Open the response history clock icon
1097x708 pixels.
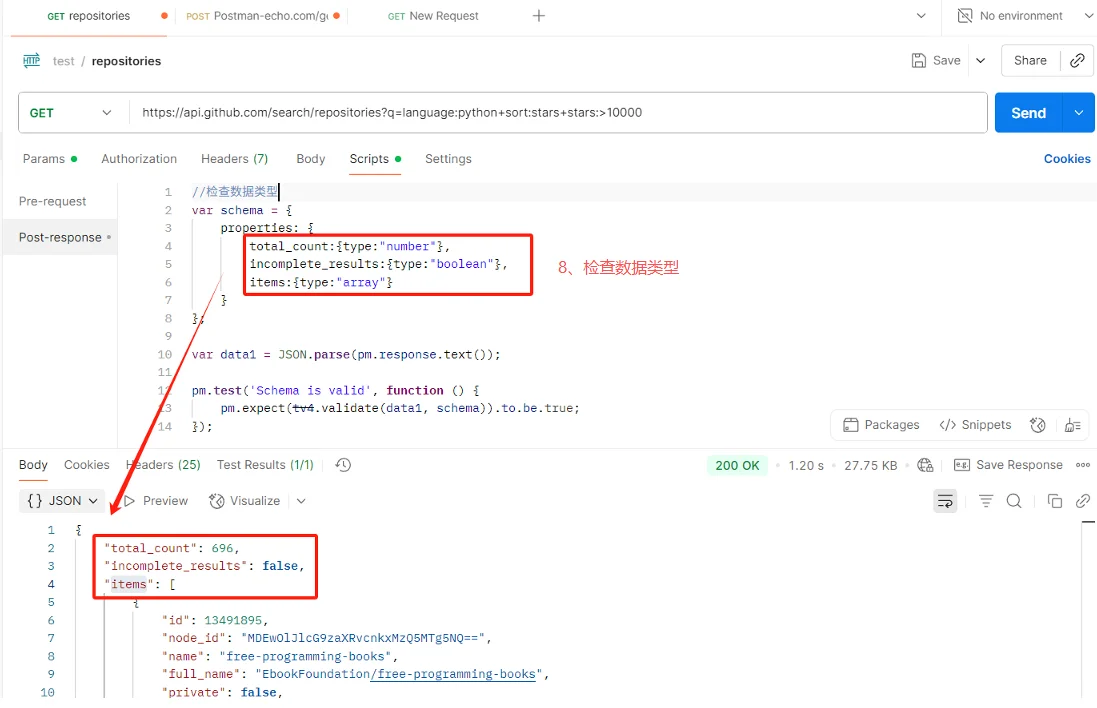click(343, 465)
